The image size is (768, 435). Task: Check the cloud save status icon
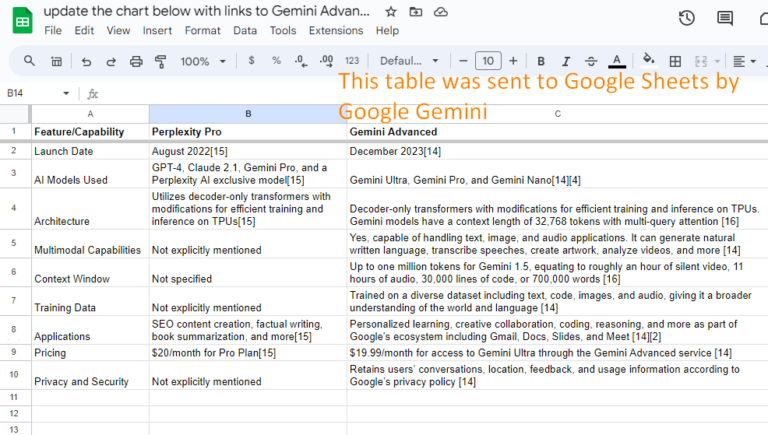pos(441,12)
